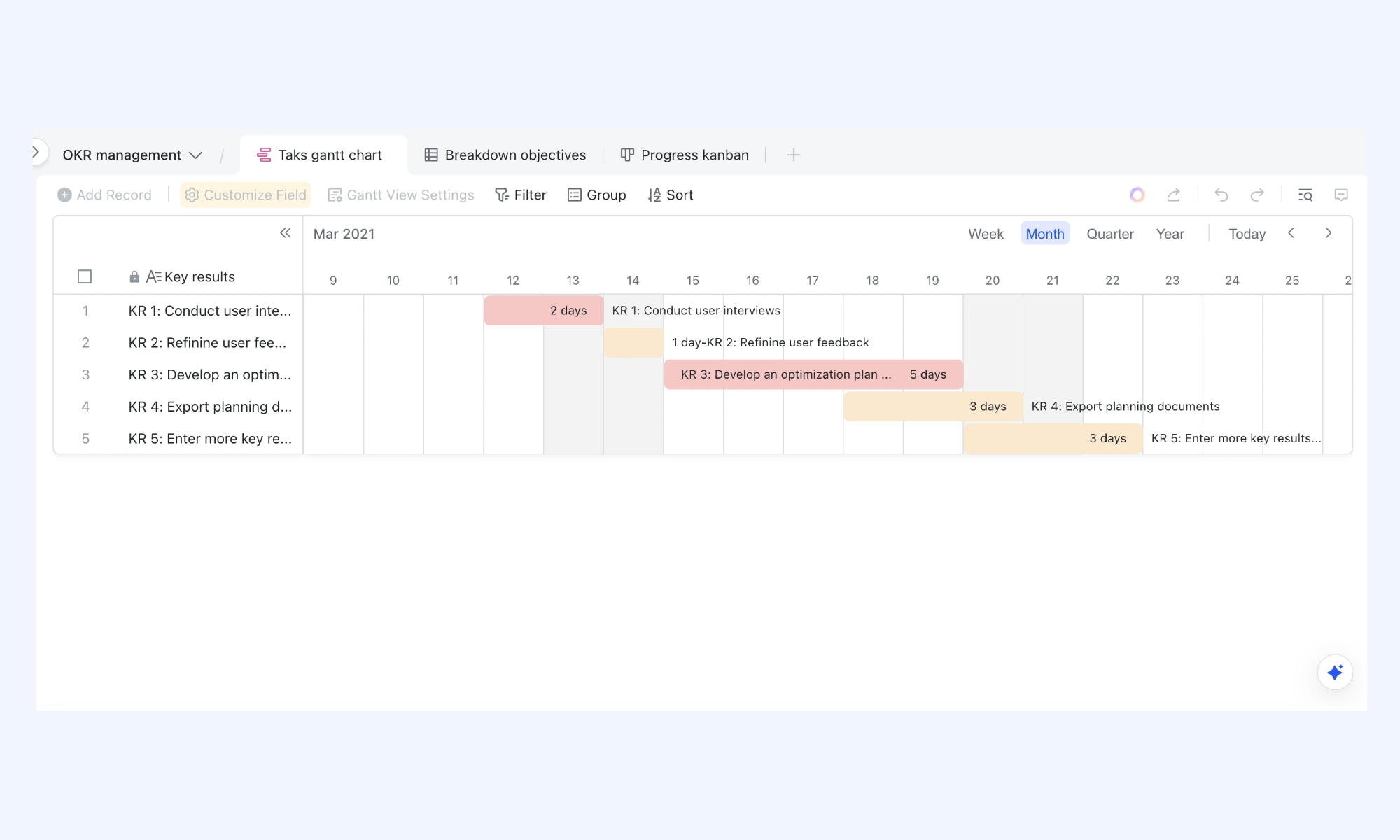Viewport: 1400px width, 840px height.
Task: Switch the timescale to Week
Action: pos(986,234)
